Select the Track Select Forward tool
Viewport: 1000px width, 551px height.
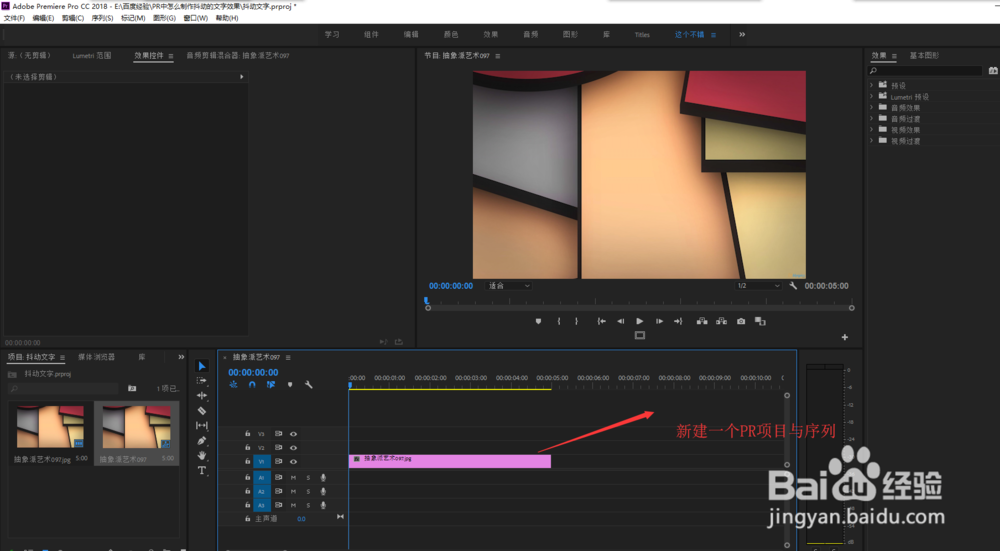202,381
